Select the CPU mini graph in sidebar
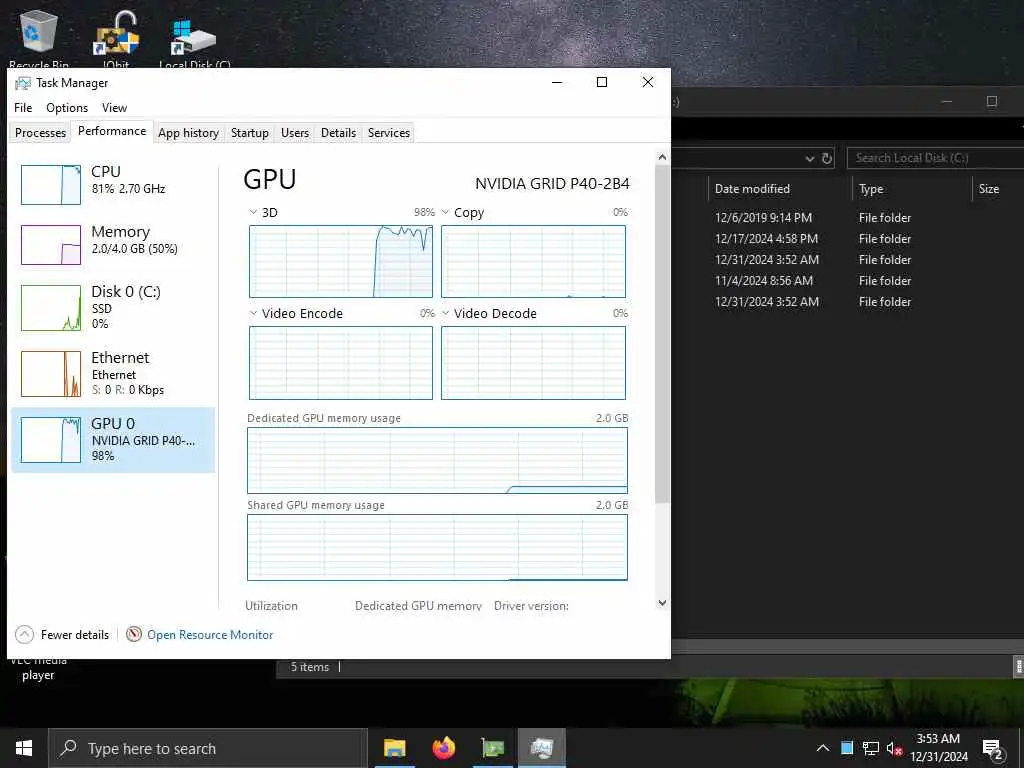 click(51, 185)
